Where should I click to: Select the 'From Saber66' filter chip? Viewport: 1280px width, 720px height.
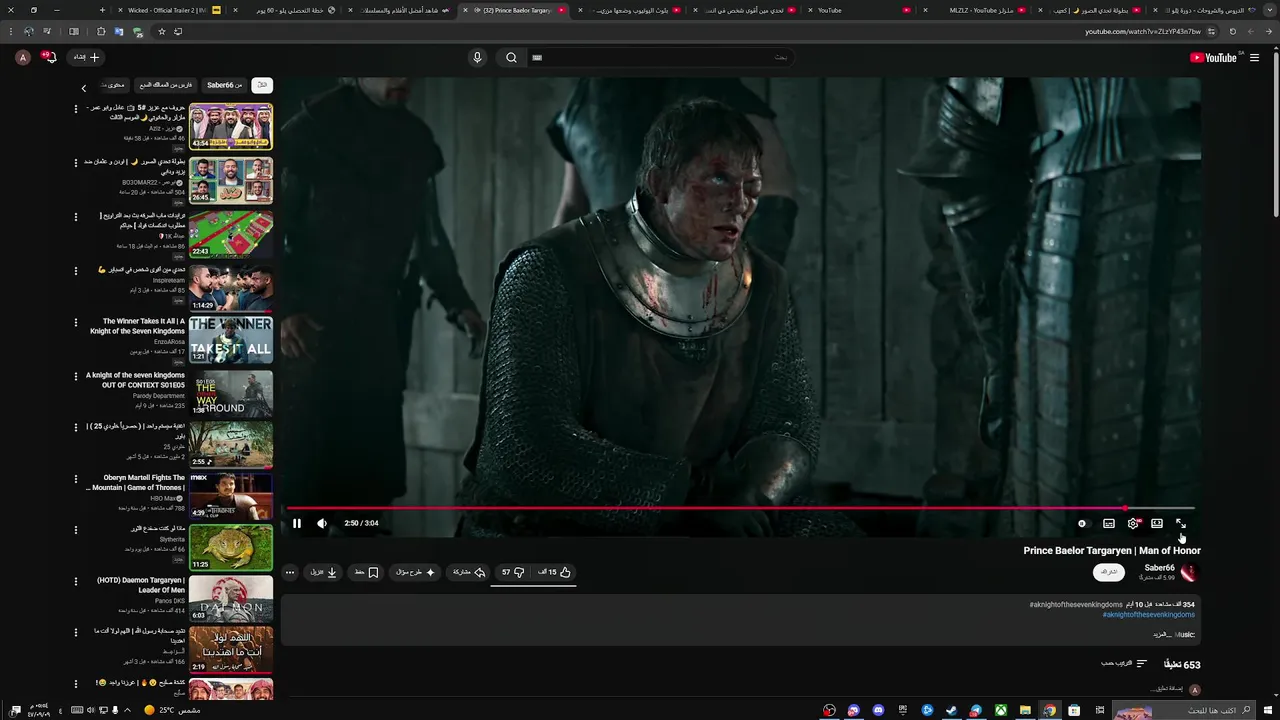[x=224, y=85]
